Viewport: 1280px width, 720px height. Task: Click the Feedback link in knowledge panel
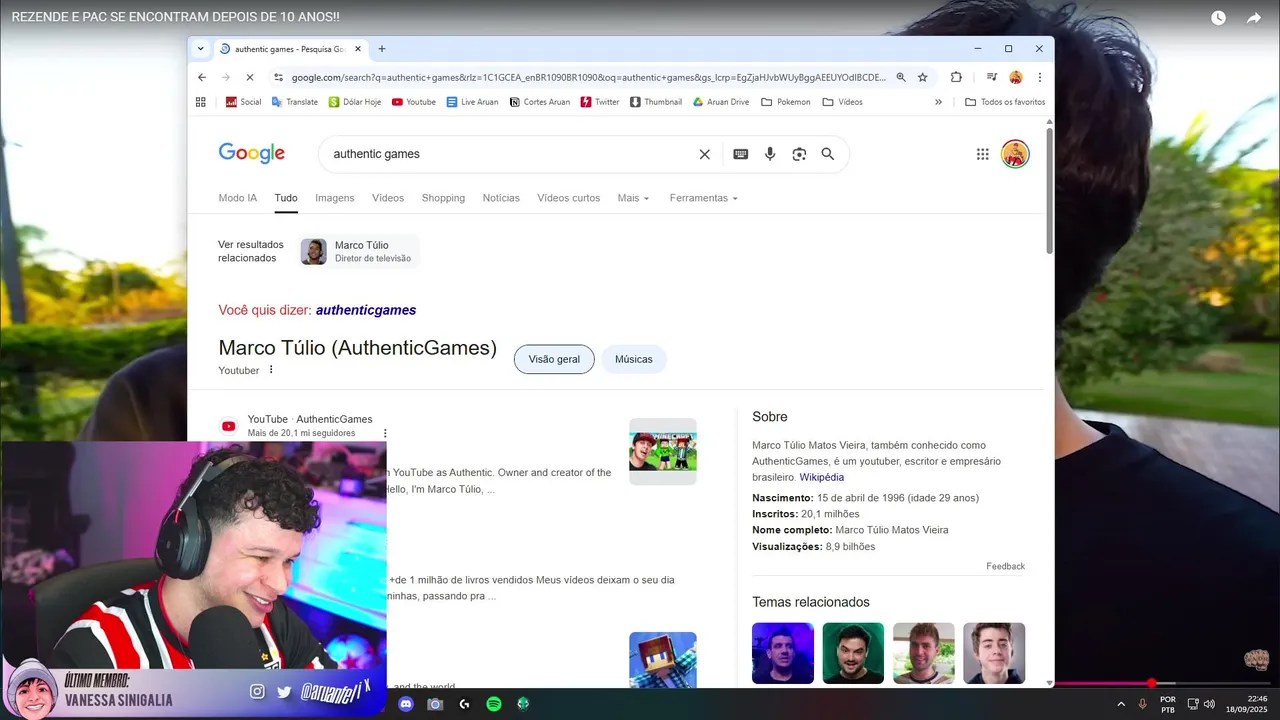click(1005, 566)
